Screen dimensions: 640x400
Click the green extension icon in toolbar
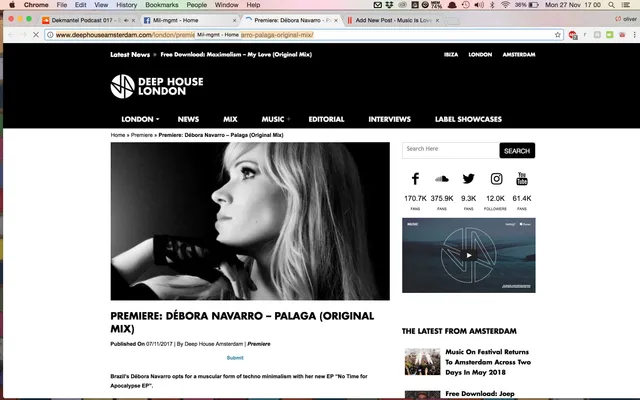click(x=609, y=35)
